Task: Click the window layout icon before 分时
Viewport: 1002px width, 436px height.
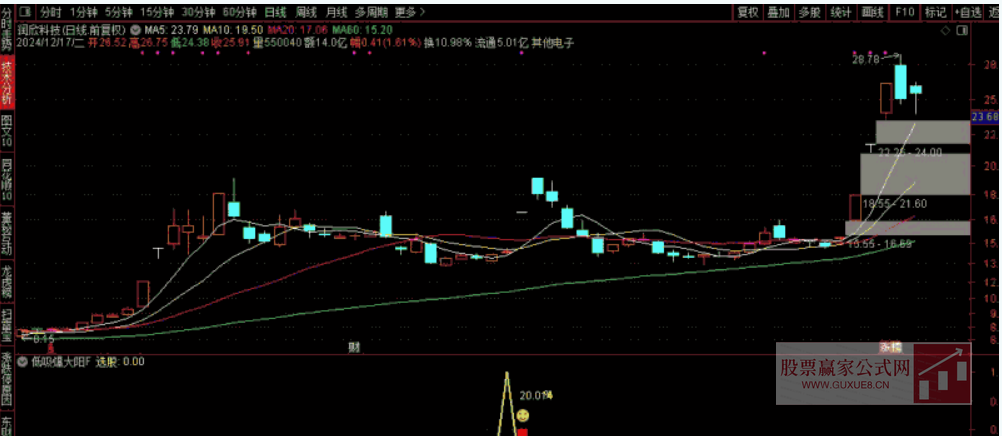Action: click(x=25, y=12)
